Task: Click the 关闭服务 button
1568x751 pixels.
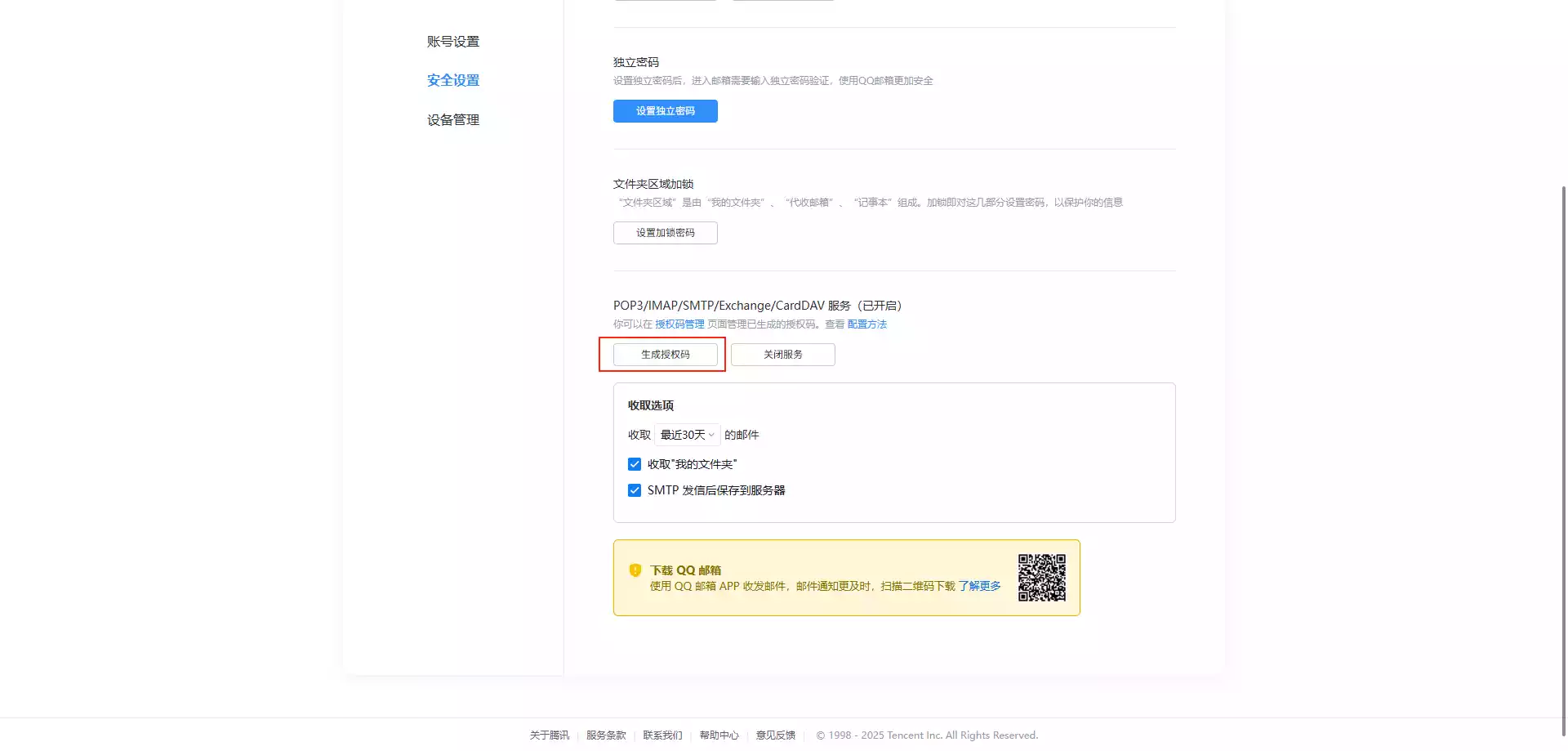Action: 782,355
